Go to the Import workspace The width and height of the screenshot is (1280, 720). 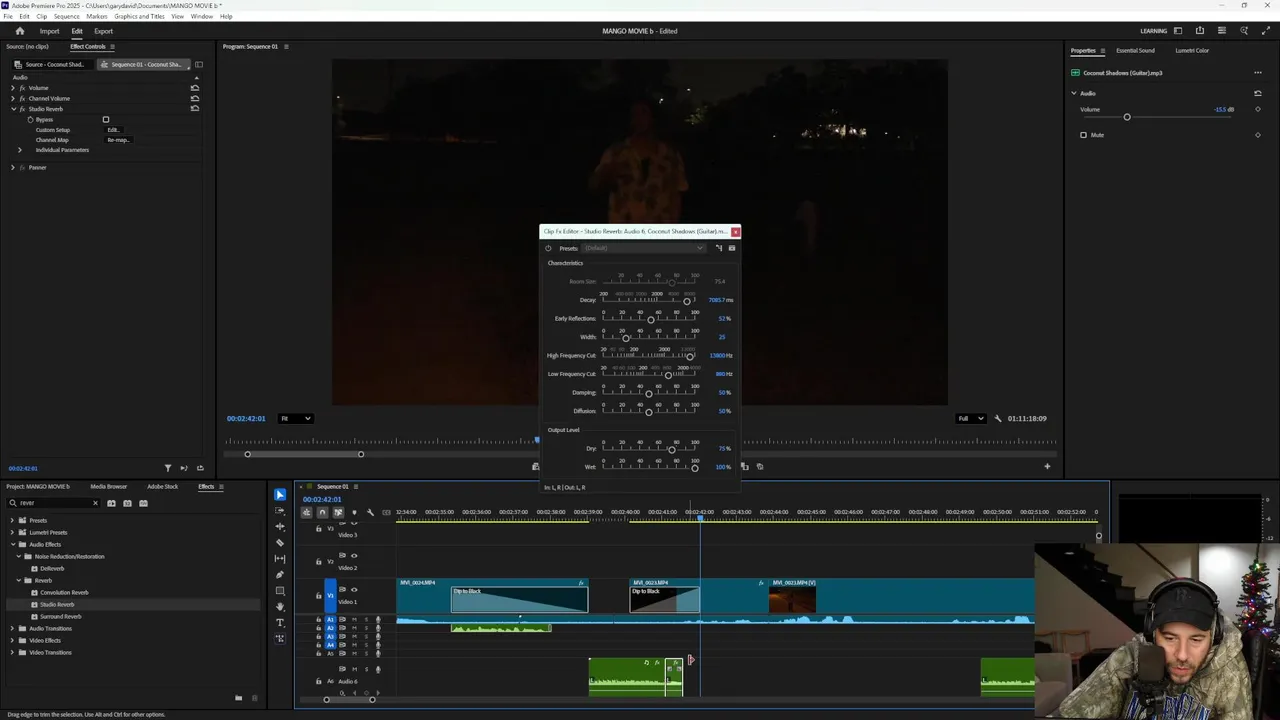tap(49, 31)
